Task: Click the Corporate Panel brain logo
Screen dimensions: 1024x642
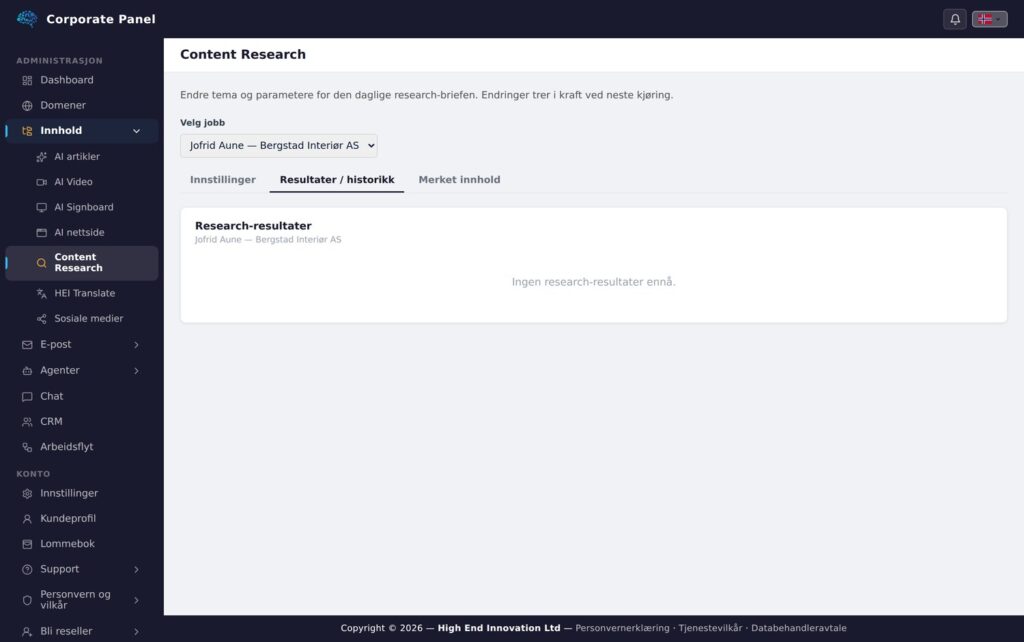Action: pos(27,19)
